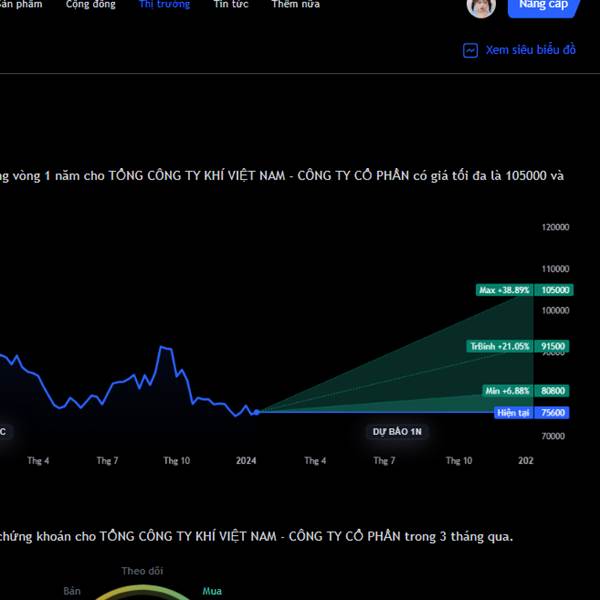
Task: Click the Sản phẩm menu item
Action: coord(21,4)
